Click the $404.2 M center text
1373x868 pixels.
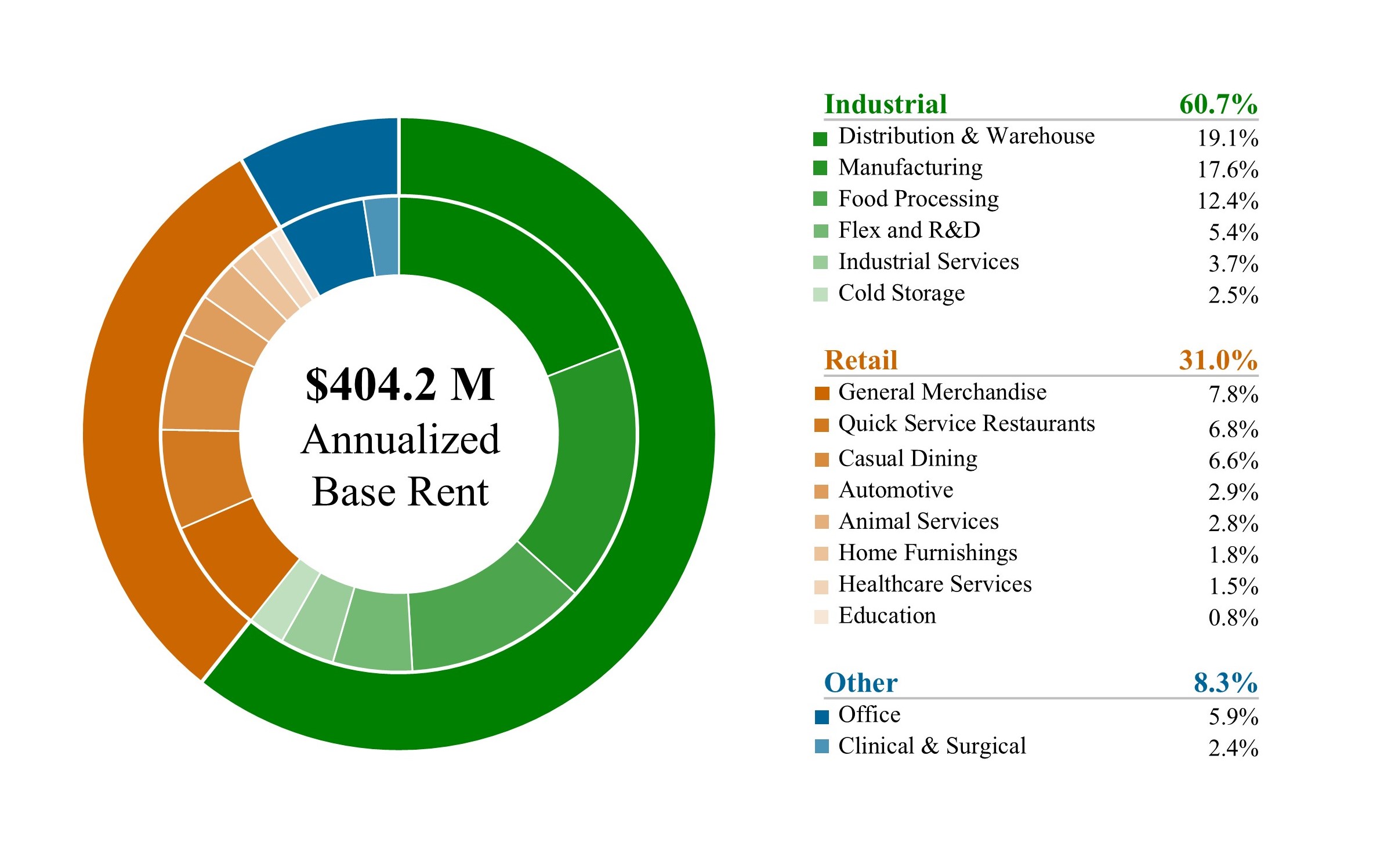[400, 384]
